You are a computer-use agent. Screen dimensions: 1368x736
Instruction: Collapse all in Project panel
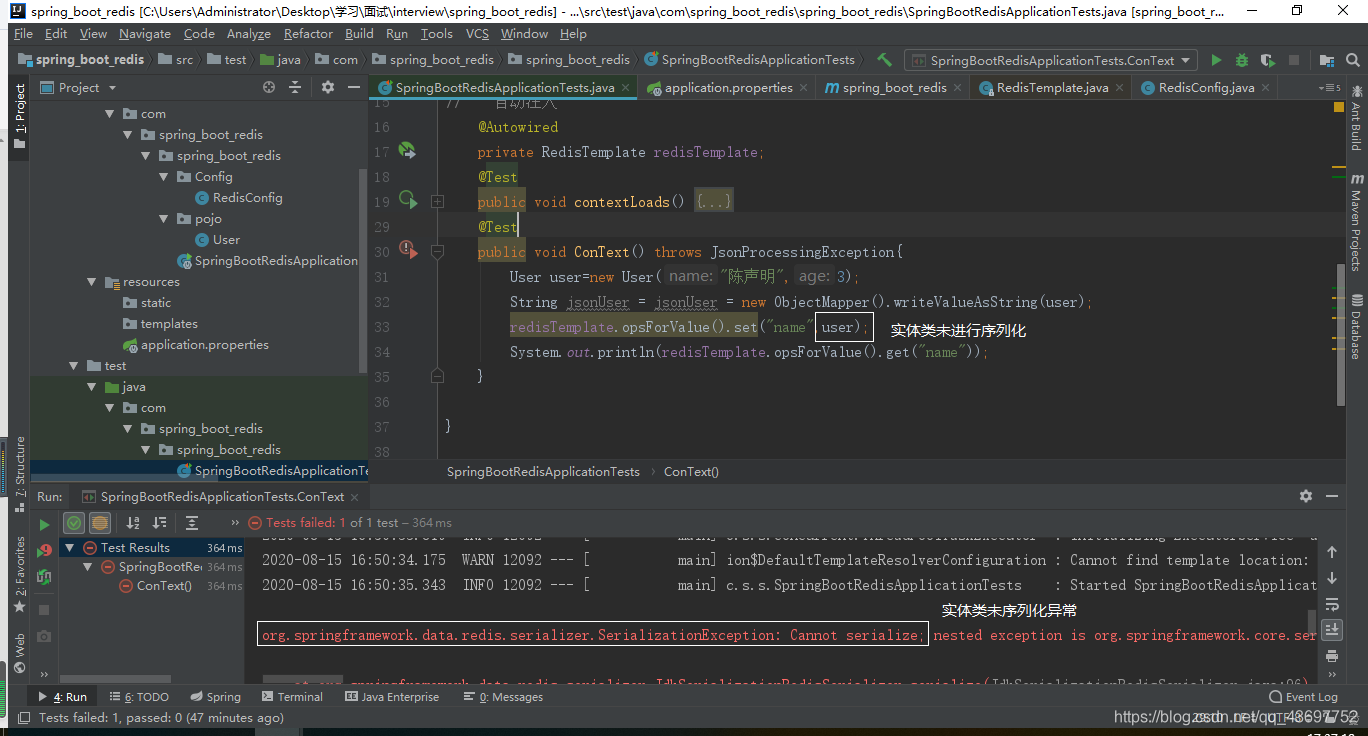pos(295,87)
